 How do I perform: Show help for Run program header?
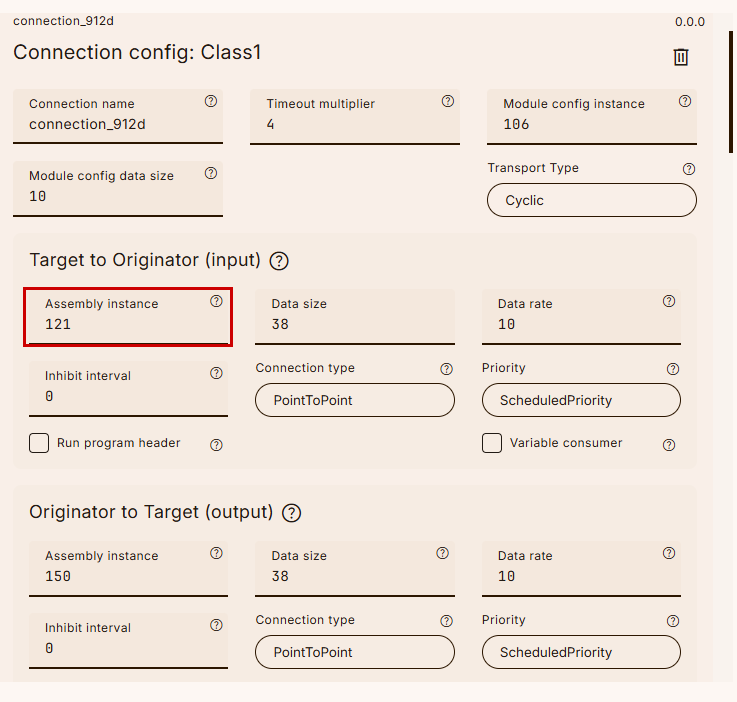pos(216,445)
